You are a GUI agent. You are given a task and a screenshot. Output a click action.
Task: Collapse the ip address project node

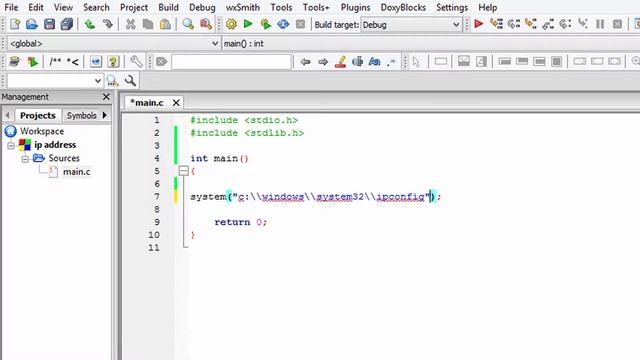pos(11,145)
